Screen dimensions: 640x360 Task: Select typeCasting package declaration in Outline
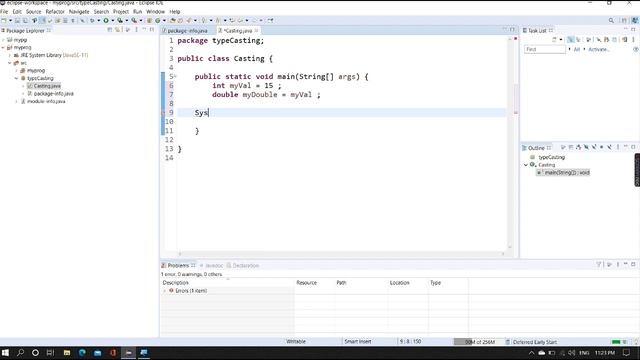[551, 157]
